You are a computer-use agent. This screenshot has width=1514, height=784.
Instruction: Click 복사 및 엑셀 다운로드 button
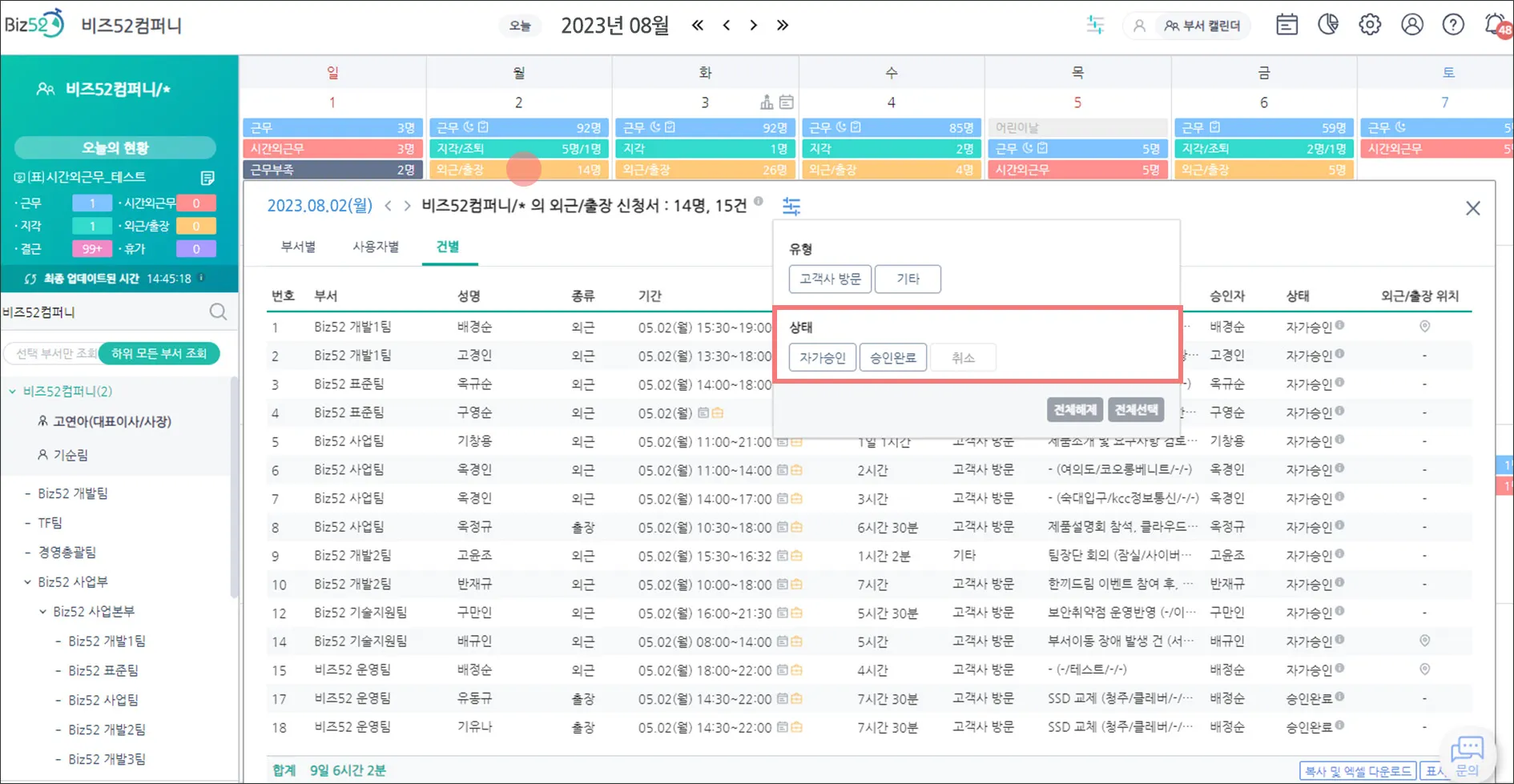[1358, 771]
